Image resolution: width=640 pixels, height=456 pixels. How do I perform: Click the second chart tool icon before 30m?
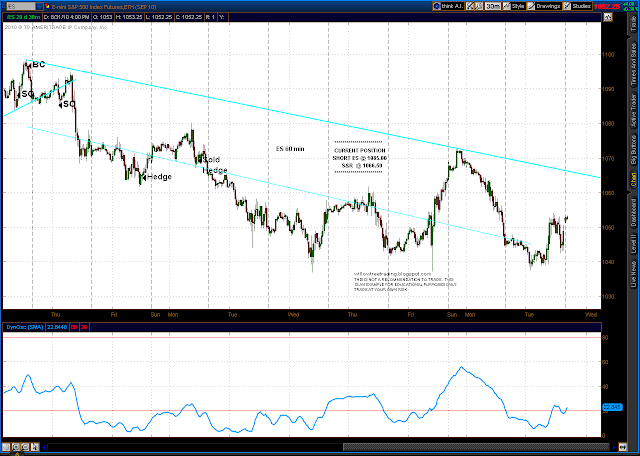point(479,6)
